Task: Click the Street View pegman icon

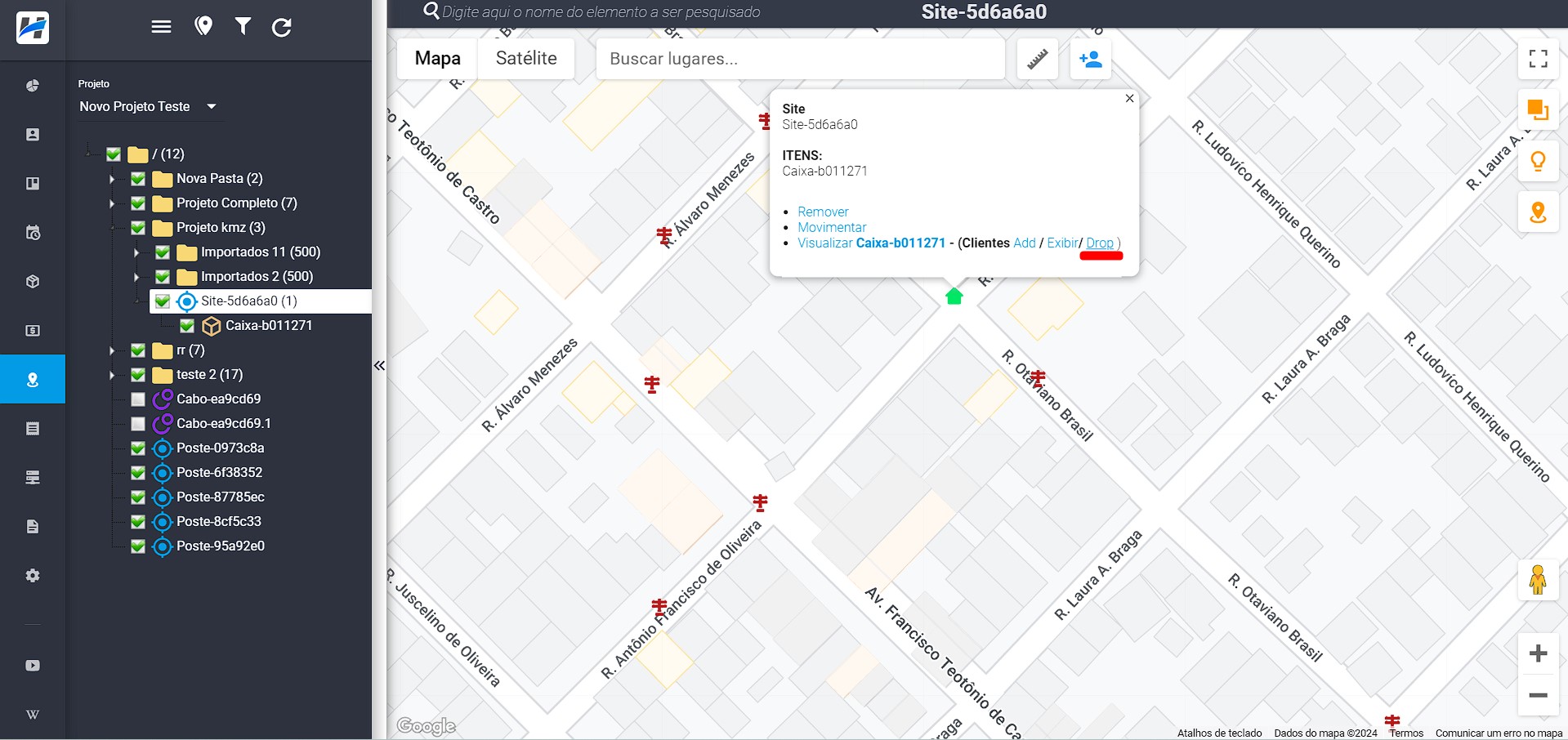Action: tap(1539, 580)
